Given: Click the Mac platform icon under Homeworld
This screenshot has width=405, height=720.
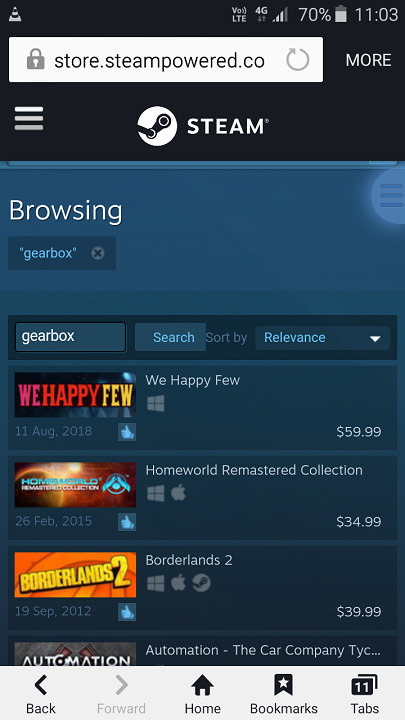Looking at the screenshot, I should point(178,494).
